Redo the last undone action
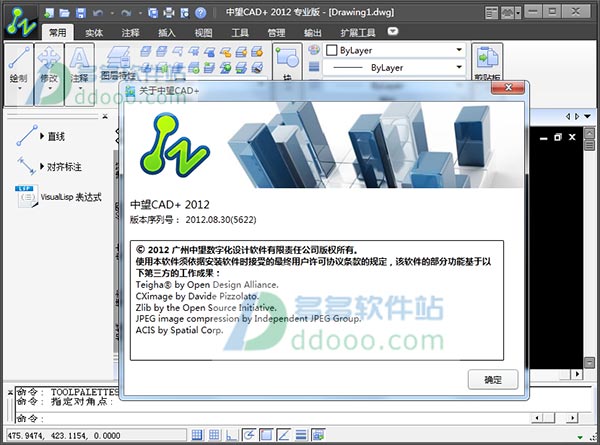This screenshot has height=445, width=600. pyautogui.click(x=126, y=14)
